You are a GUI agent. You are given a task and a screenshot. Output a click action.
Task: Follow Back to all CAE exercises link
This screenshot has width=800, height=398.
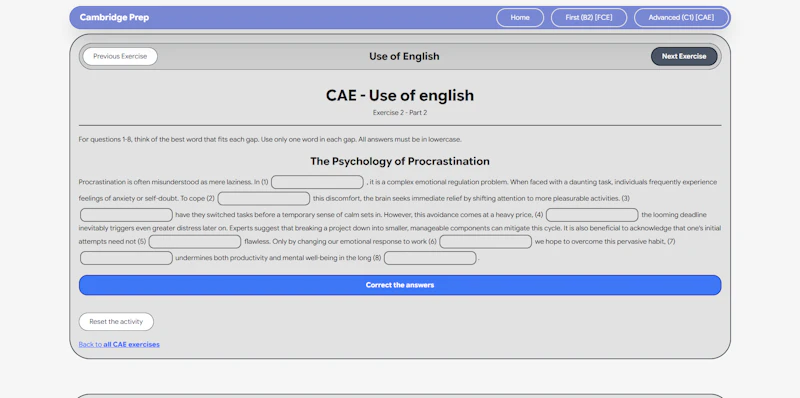(x=119, y=344)
